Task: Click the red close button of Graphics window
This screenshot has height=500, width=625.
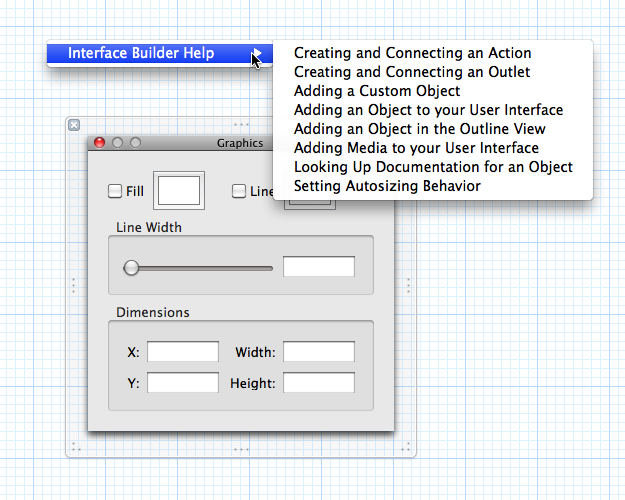Action: tap(99, 143)
